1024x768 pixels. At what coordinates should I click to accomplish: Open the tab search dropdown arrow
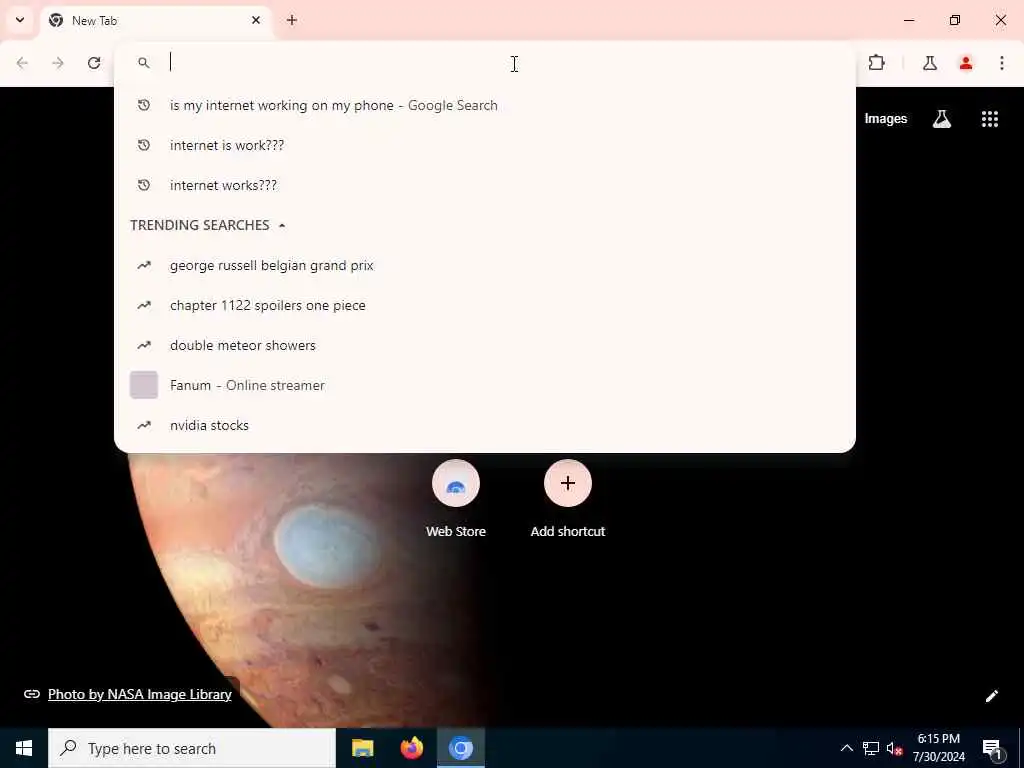point(20,20)
